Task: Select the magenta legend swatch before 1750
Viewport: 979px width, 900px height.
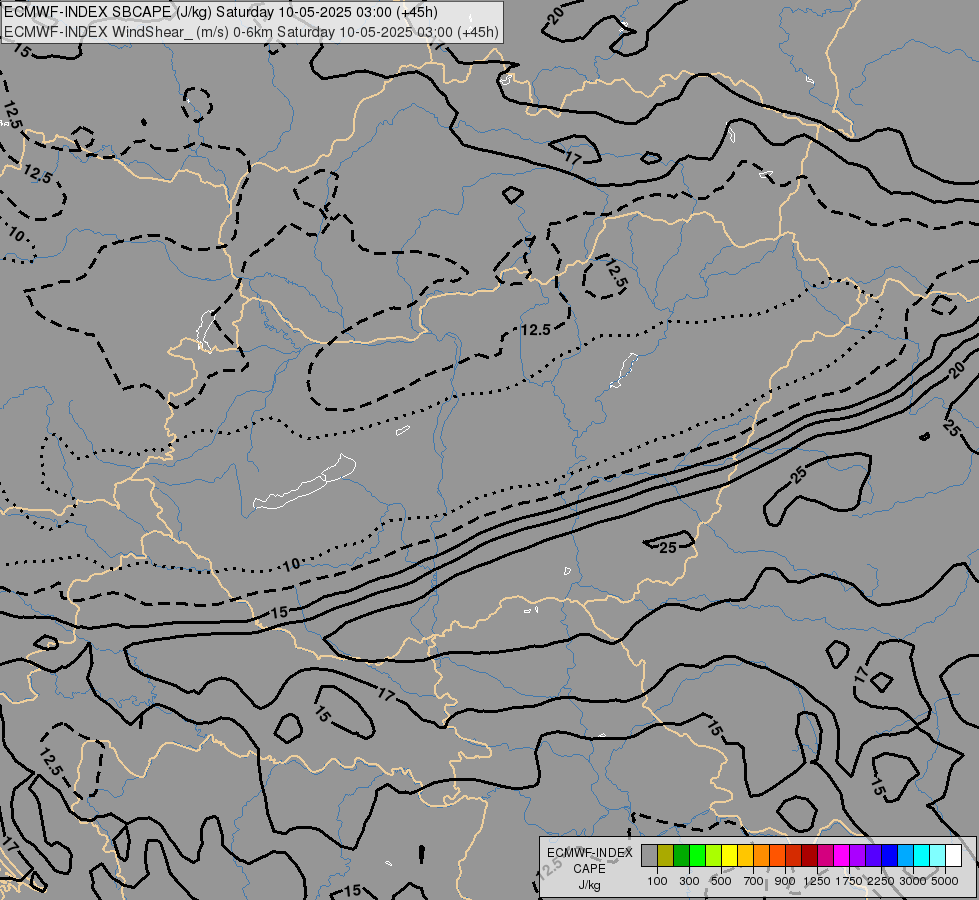Action: [x=842, y=855]
